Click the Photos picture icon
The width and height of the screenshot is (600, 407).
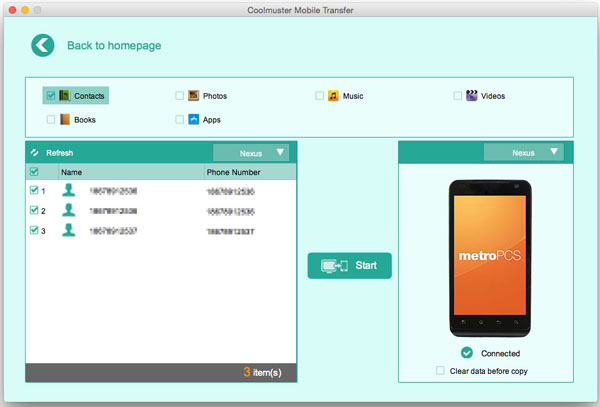pyautogui.click(x=194, y=95)
